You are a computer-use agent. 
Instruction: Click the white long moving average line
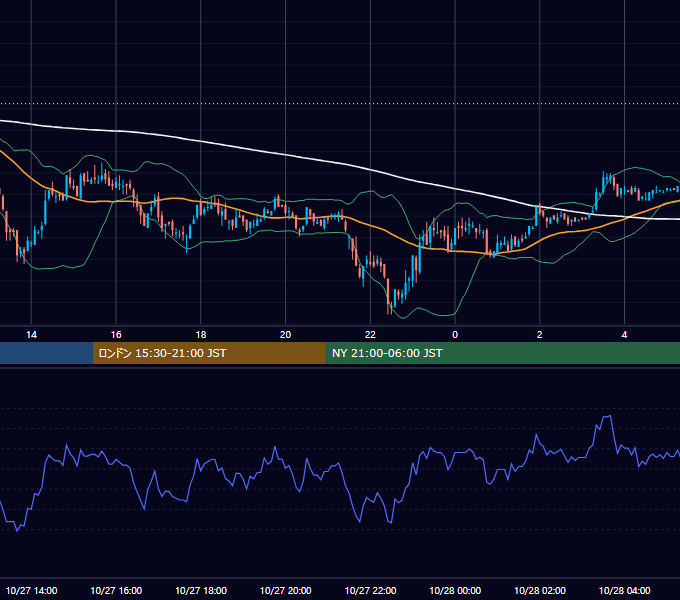coord(340,165)
